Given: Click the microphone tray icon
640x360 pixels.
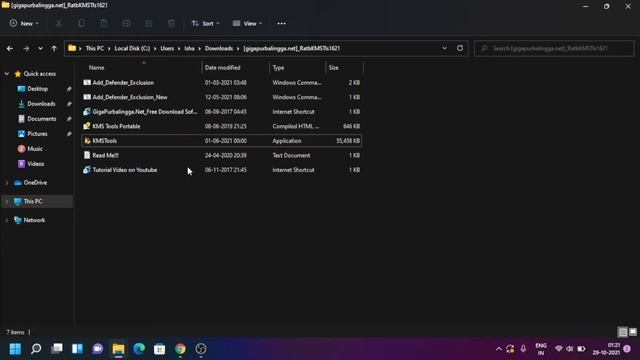Looking at the screenshot, I should pos(523,349).
